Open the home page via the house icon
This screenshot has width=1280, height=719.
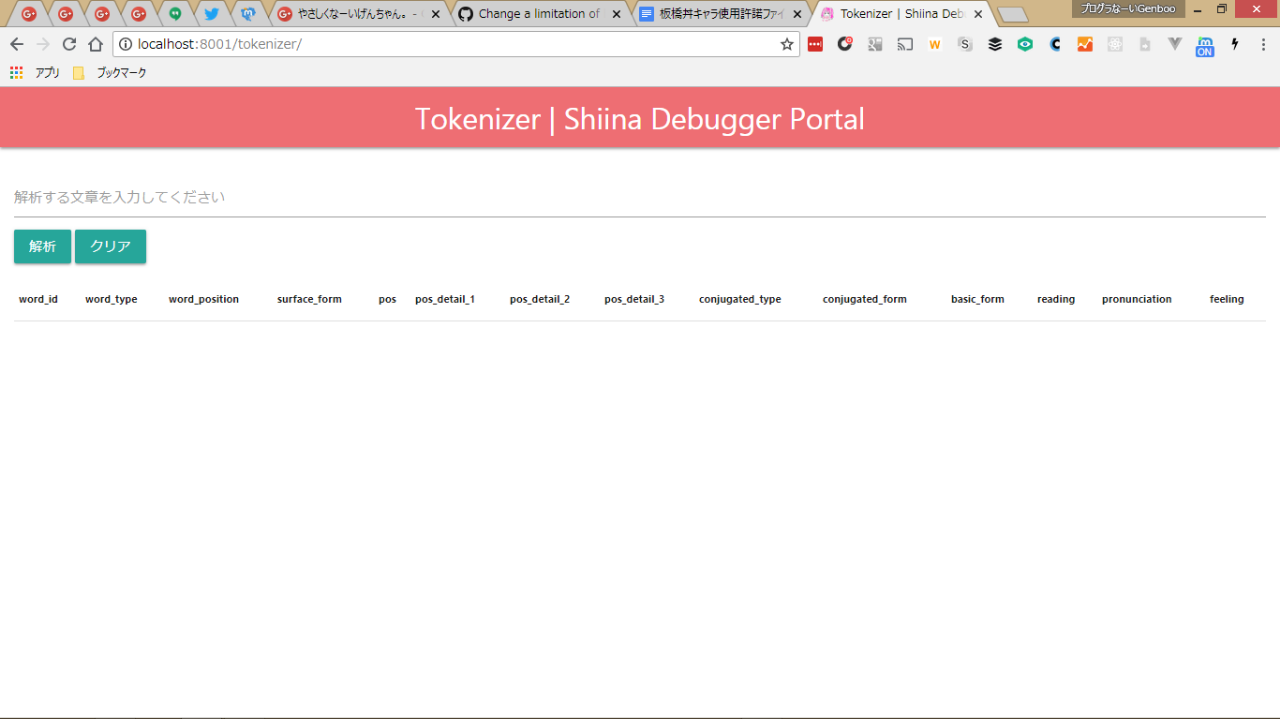click(x=95, y=44)
